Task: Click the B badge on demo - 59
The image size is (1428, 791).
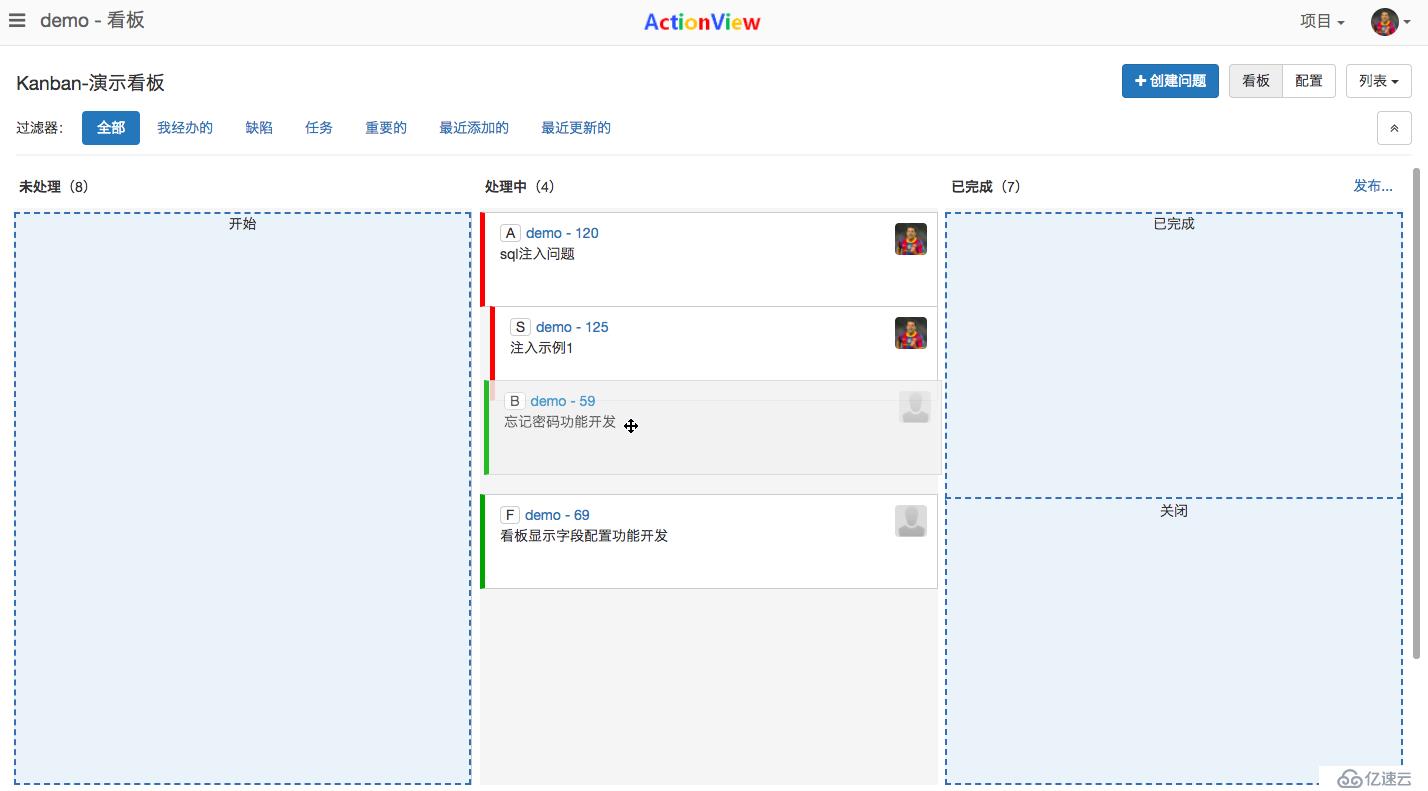Action: (x=515, y=401)
